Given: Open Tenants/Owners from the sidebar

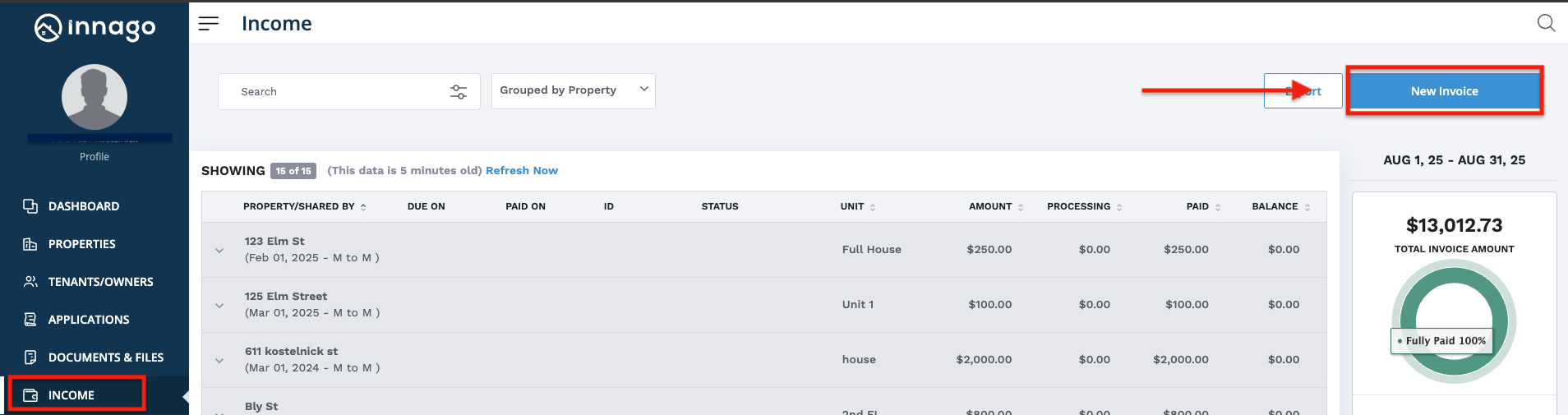Looking at the screenshot, I should pos(100,282).
